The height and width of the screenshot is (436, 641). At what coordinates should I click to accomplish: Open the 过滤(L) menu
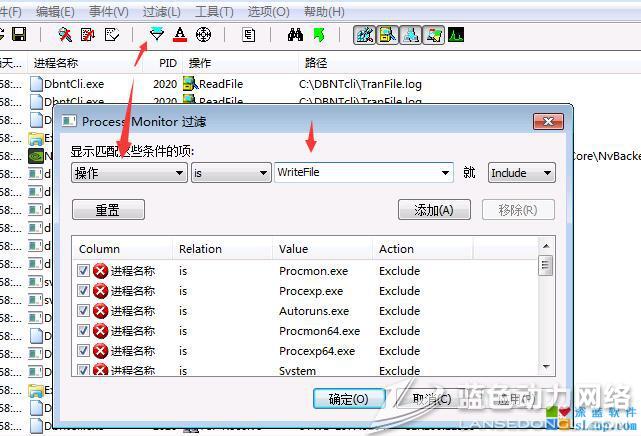pyautogui.click(x=161, y=11)
